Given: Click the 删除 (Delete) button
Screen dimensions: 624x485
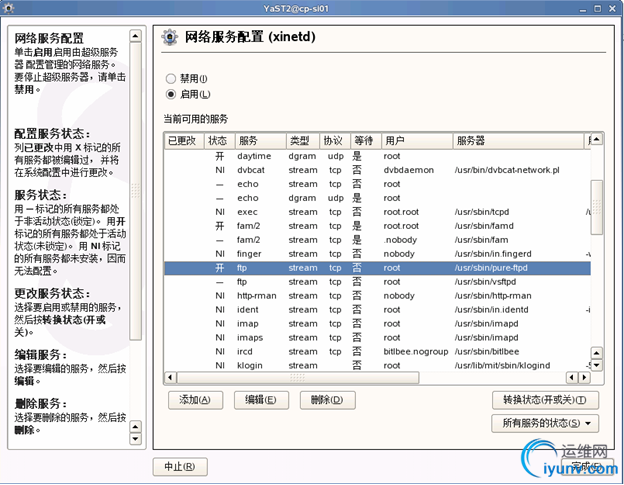Looking at the screenshot, I should (327, 400).
